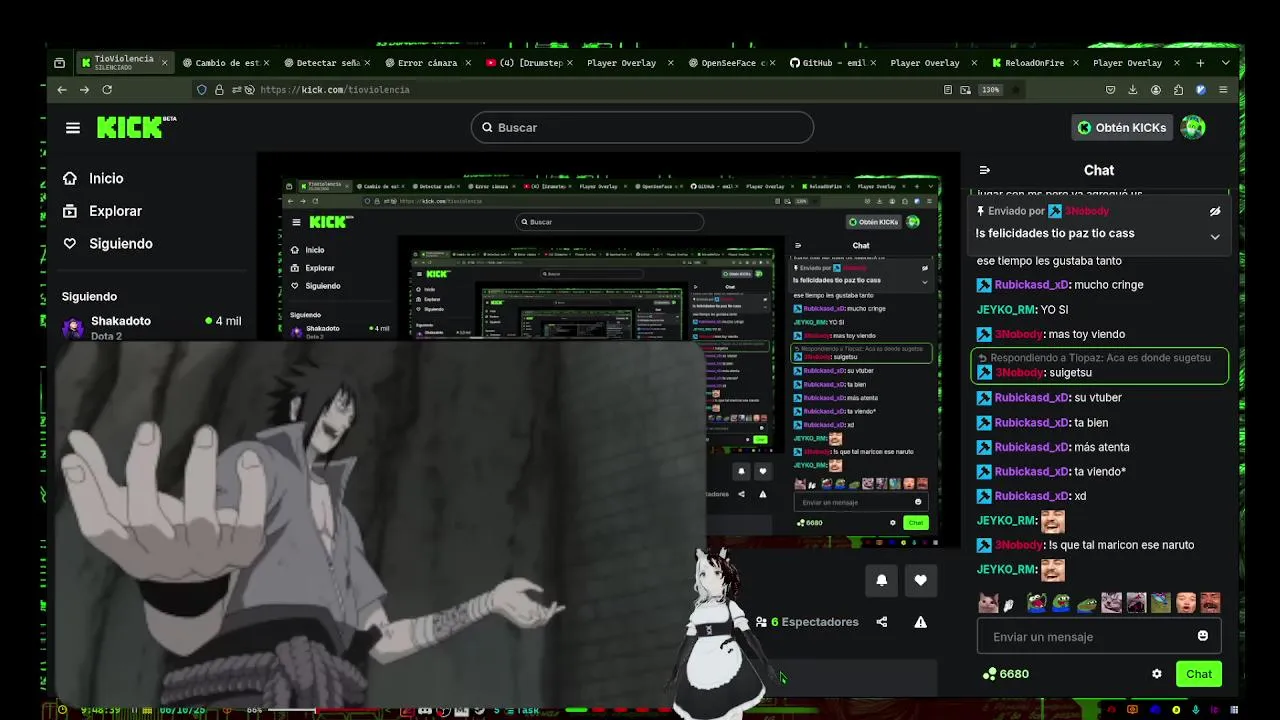Report the stream with the warning triangle icon
This screenshot has height=720, width=1280.
point(920,622)
